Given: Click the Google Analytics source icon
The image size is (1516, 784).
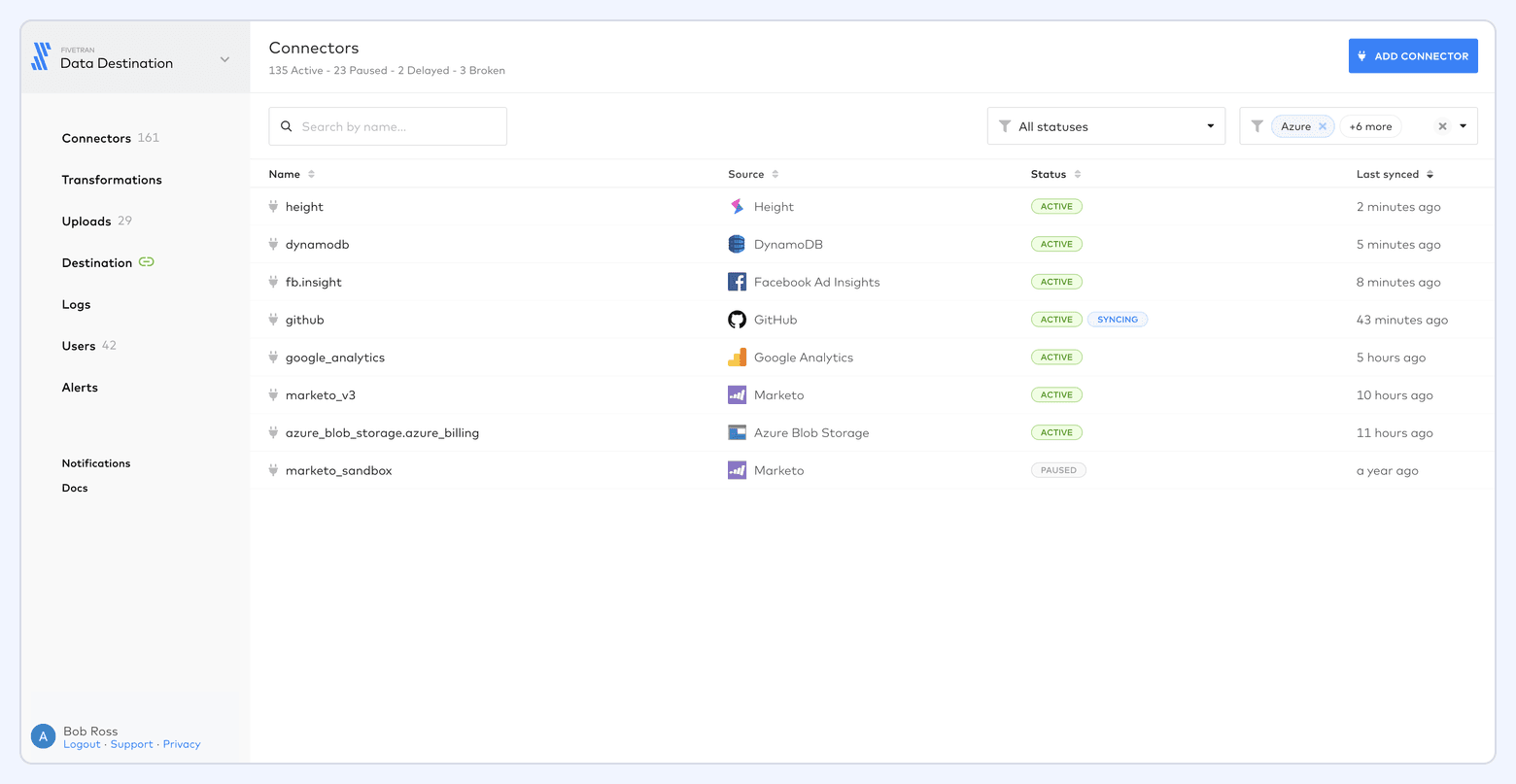Looking at the screenshot, I should click(x=737, y=357).
